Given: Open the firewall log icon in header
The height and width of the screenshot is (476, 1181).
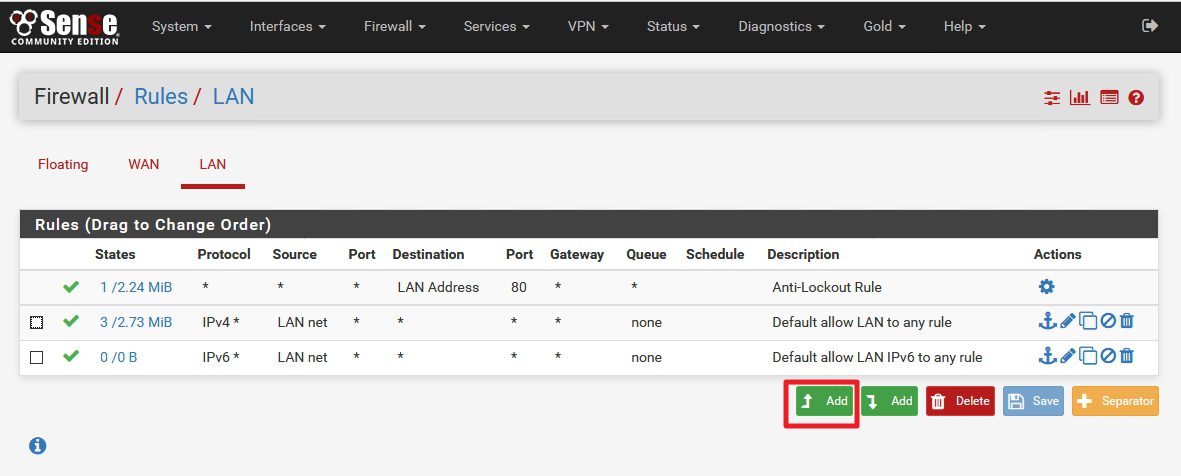Looking at the screenshot, I should click(1109, 97).
